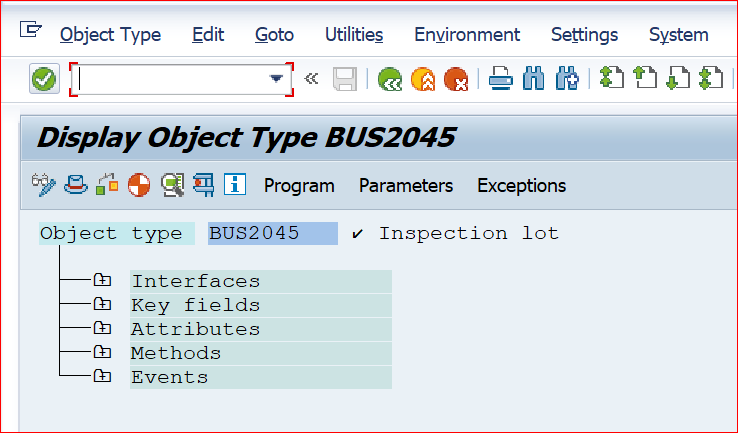Viewport: 738px width, 433px height.
Task: Click inside the command input field
Action: pyautogui.click(x=170, y=79)
